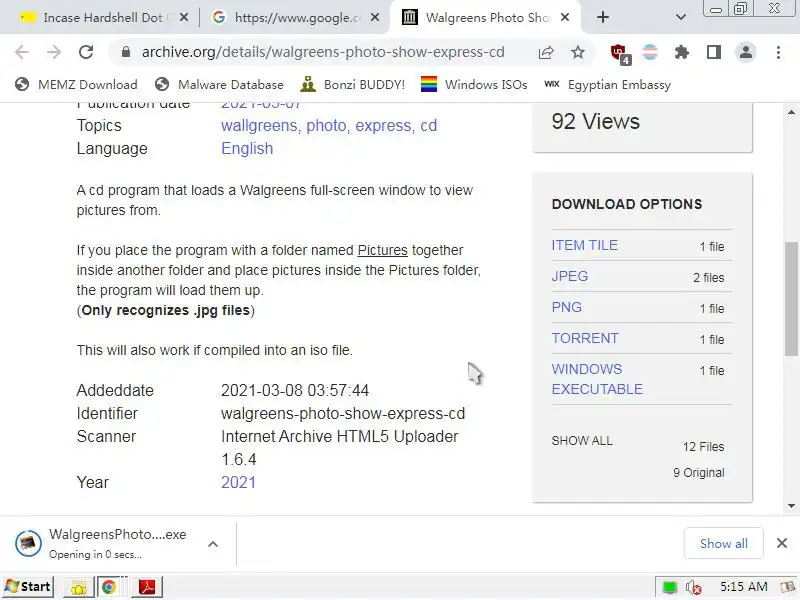Screen dimensions: 800x600
Task: Go back with the browser back arrow
Action: point(22,52)
